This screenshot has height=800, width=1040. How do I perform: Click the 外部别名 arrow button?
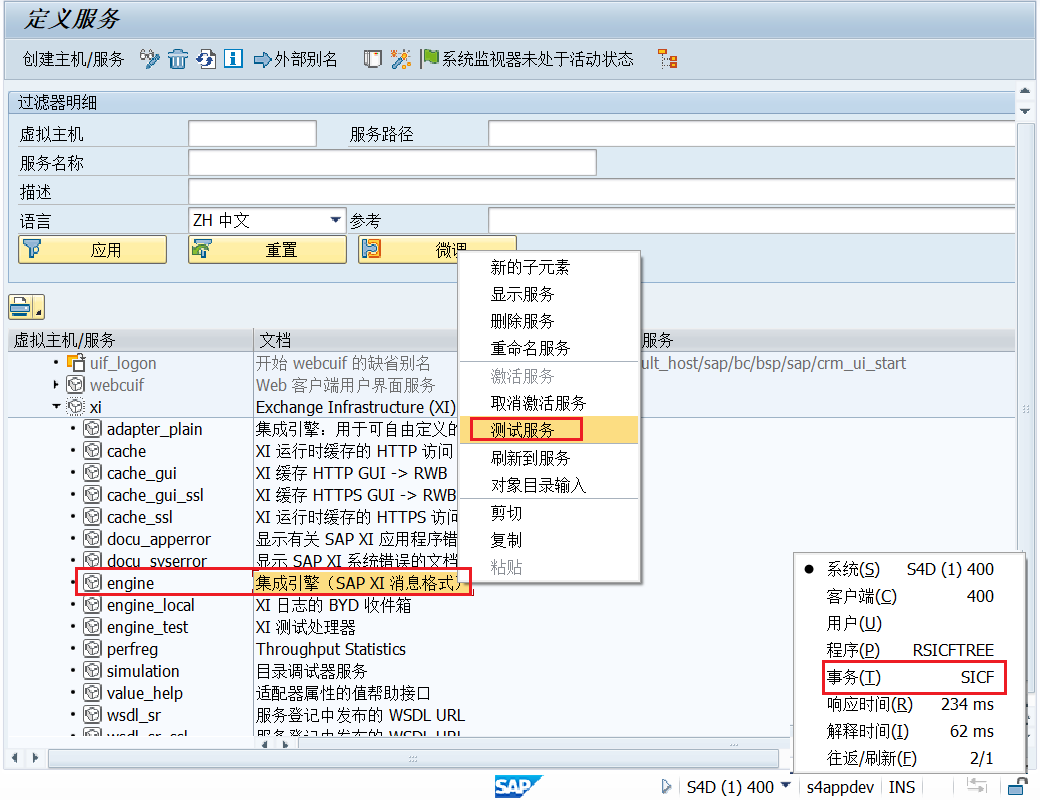(296, 60)
